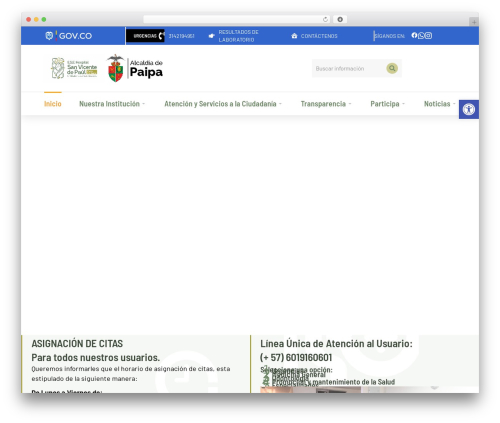This screenshot has height=423, width=500.
Task: Click the 'Para todos nuestros usuarios.' text
Action: point(96,357)
